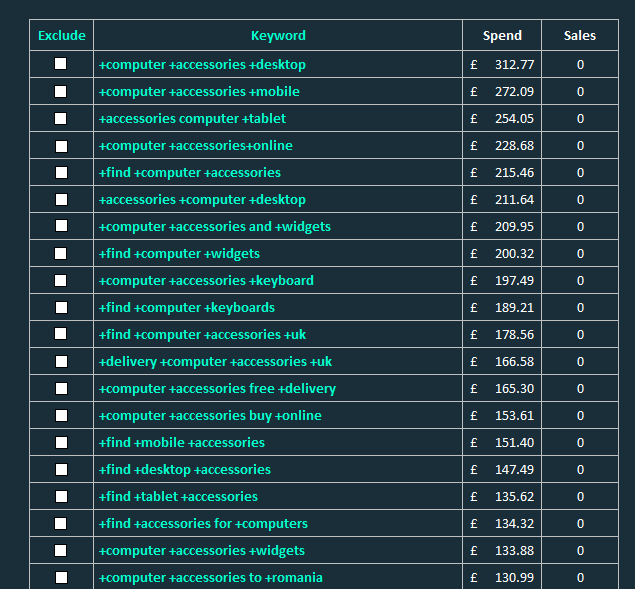
Task: Select keyword '+accessories computer +tablet'
Action: (x=192, y=119)
